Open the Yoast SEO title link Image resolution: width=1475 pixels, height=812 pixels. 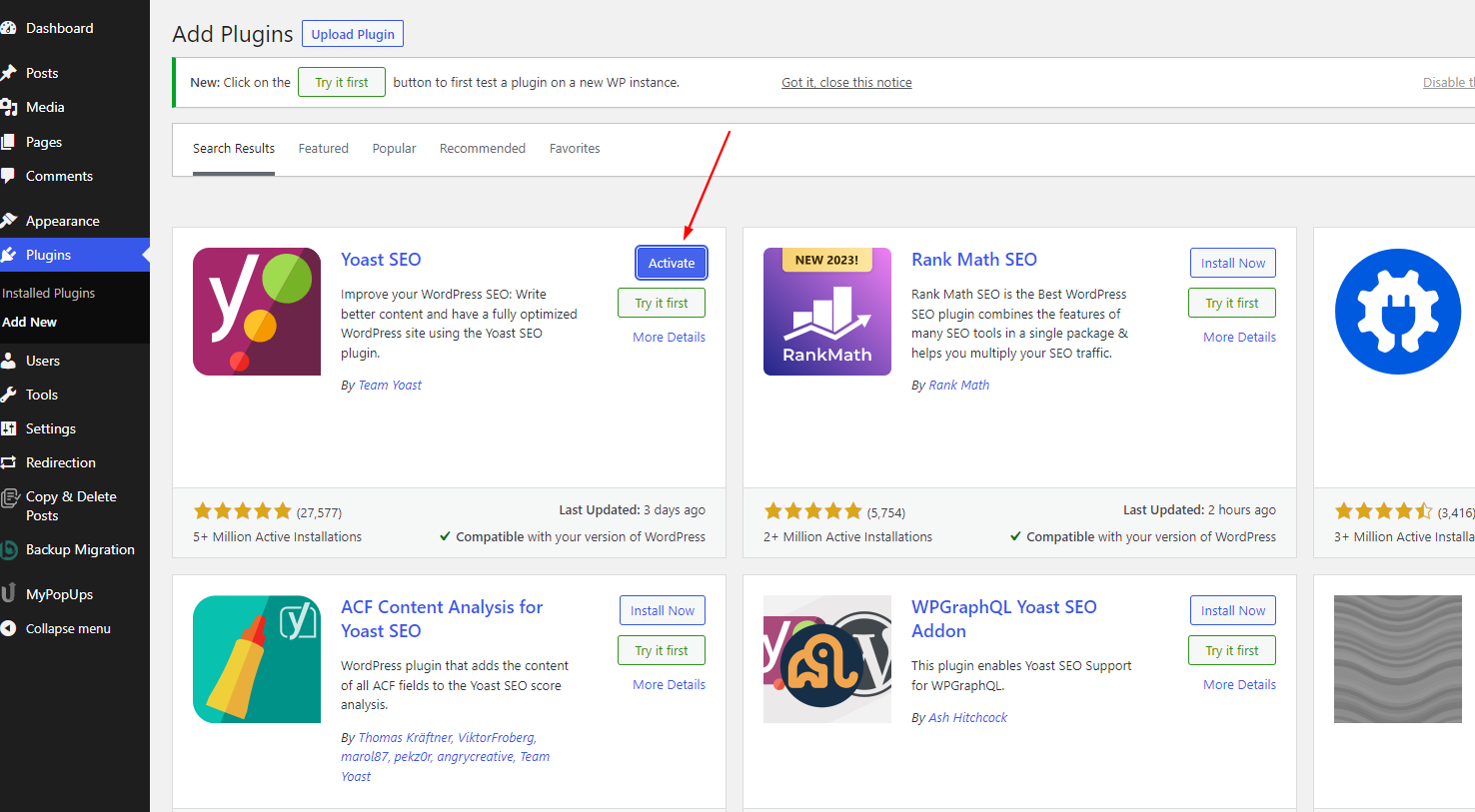pyautogui.click(x=381, y=259)
